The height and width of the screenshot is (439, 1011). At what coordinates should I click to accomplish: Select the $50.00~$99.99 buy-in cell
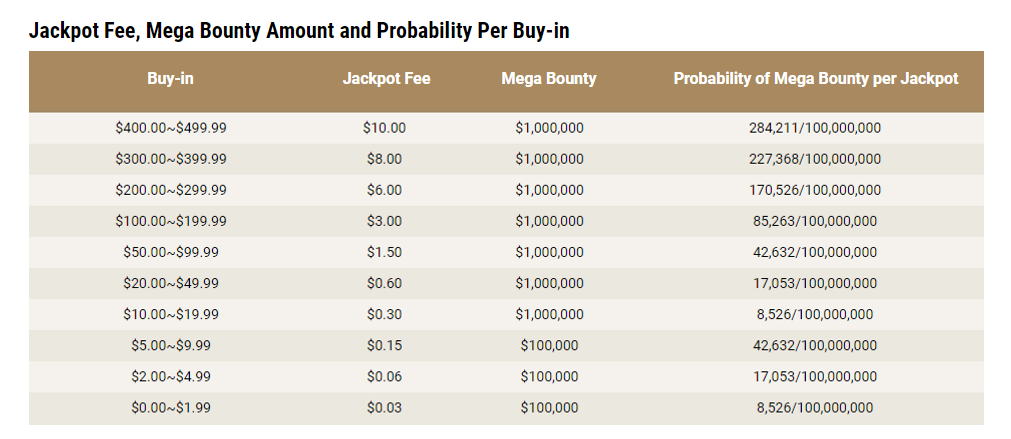[171, 252]
